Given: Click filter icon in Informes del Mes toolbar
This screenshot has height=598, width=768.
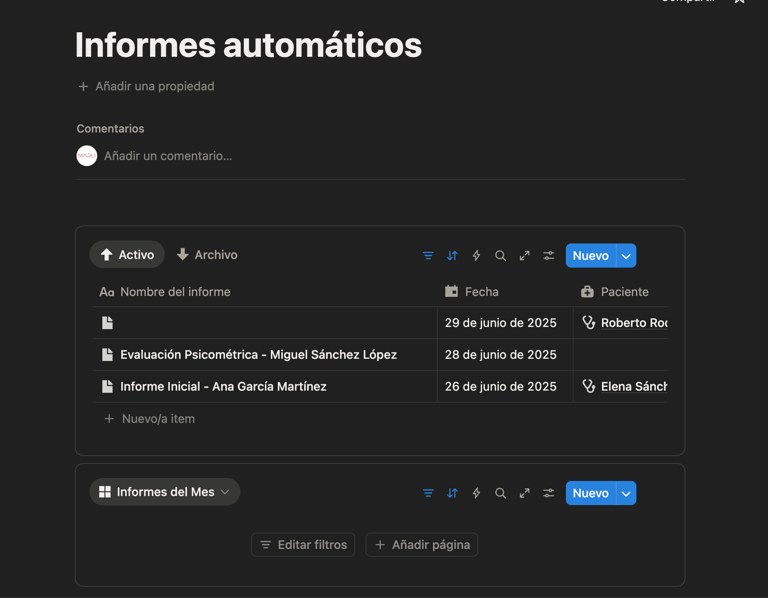Looking at the screenshot, I should [428, 493].
